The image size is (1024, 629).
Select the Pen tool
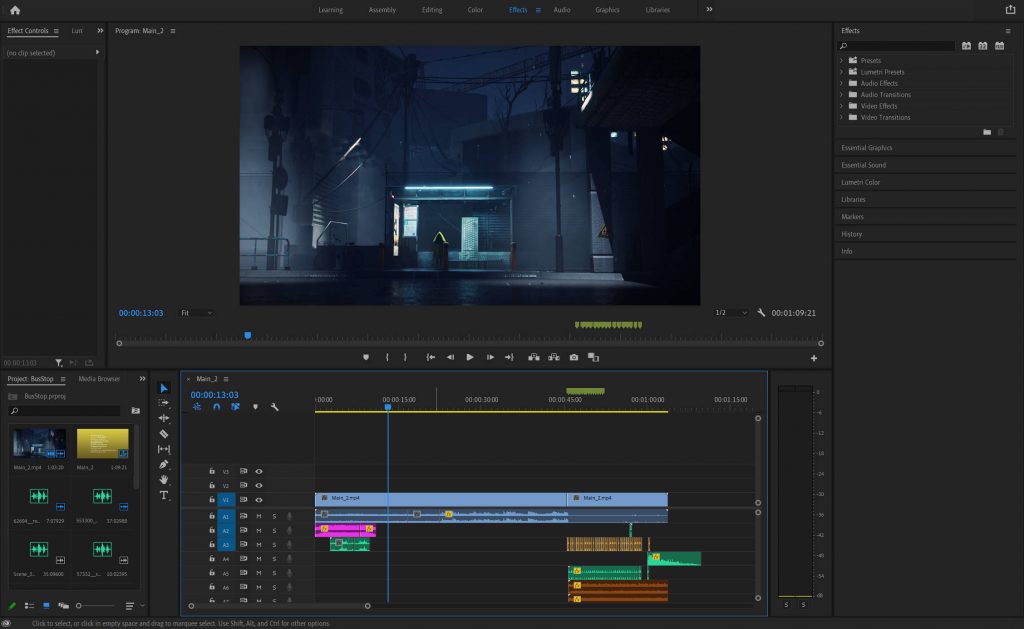pos(164,464)
